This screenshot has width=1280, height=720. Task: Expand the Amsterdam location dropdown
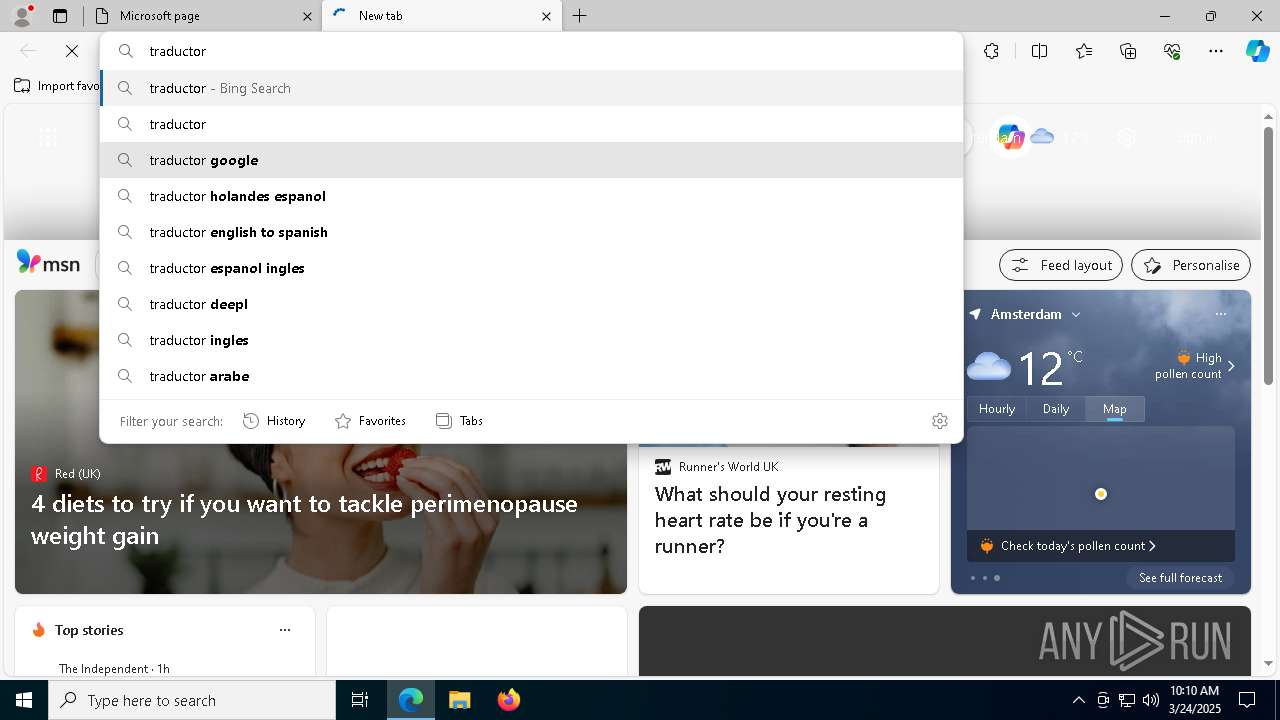1076,314
